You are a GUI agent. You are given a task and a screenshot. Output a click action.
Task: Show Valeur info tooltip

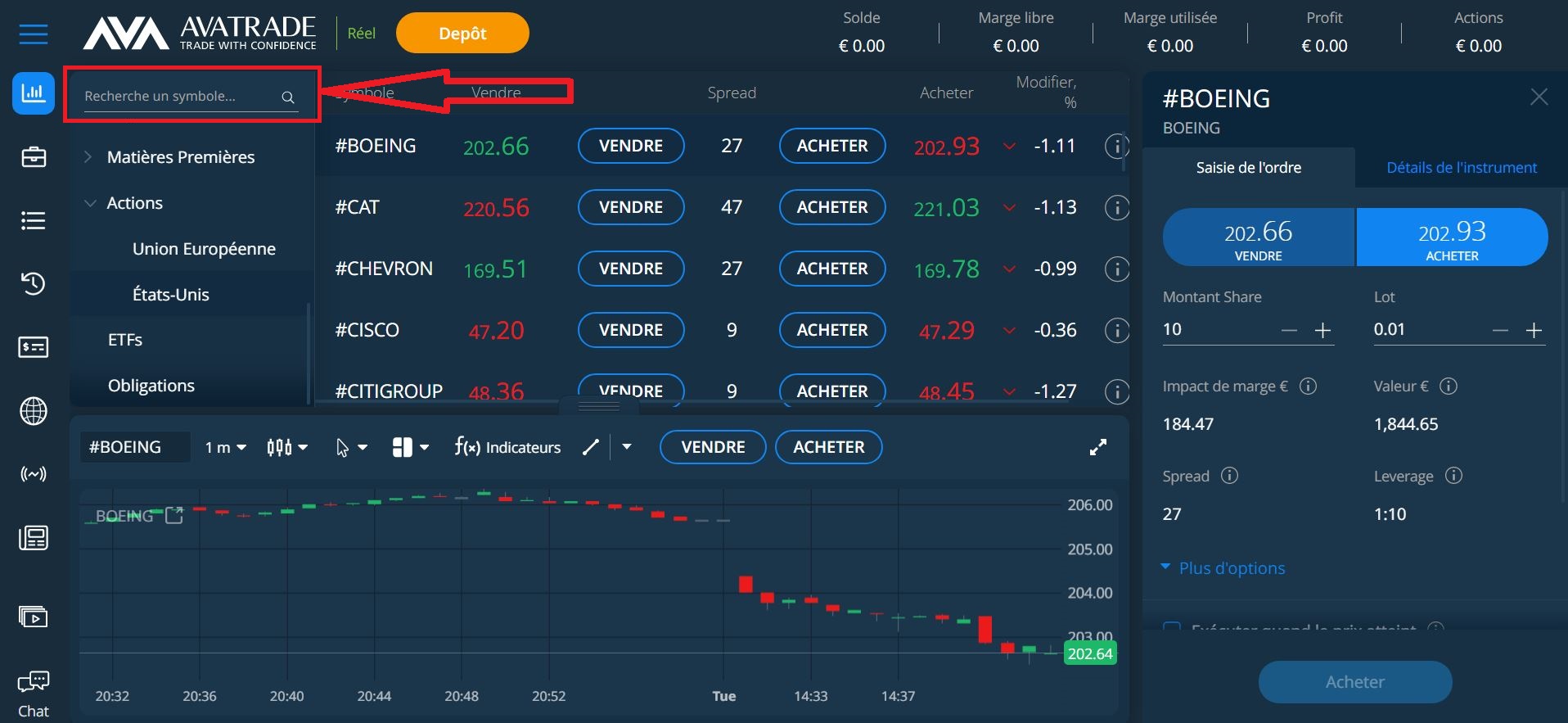click(1449, 386)
